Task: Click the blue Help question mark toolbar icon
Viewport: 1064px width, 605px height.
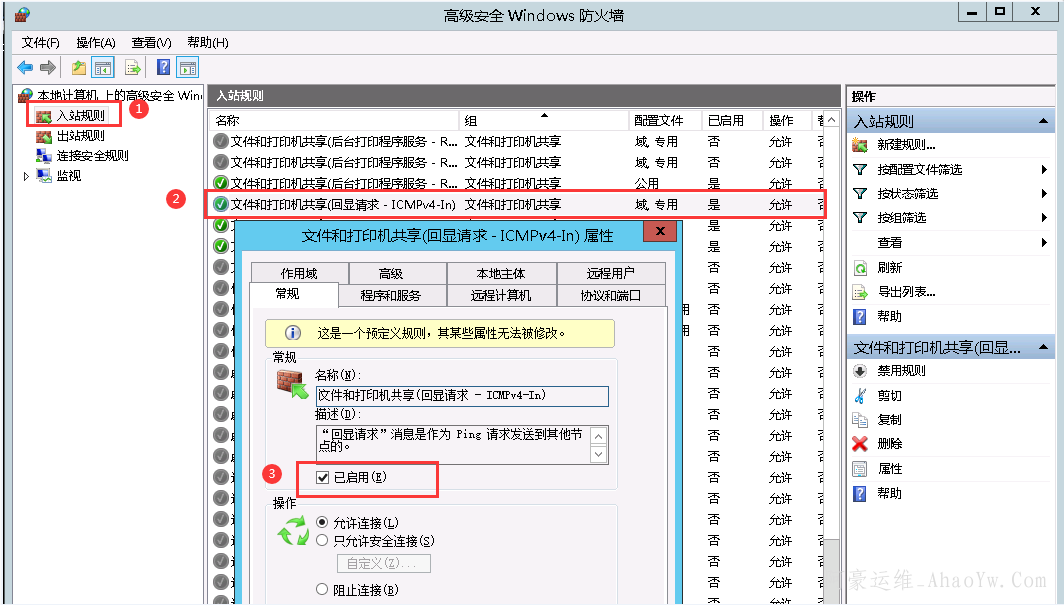Action: coord(164,67)
